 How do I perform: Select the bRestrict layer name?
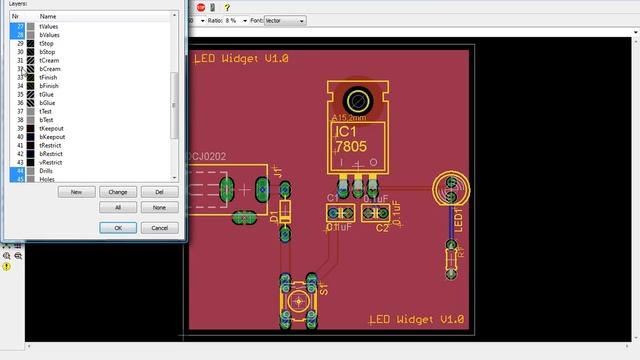click(51, 154)
